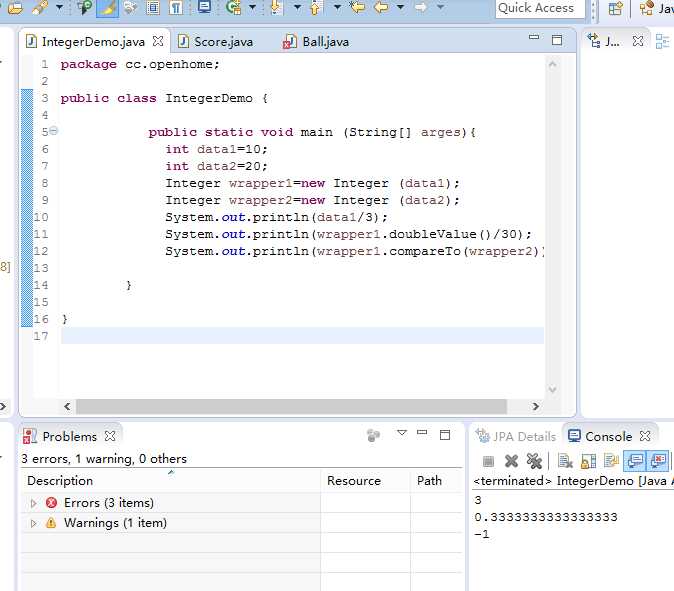
Task: Collapse the main method fold marker at line 5
Action: [x=54, y=131]
